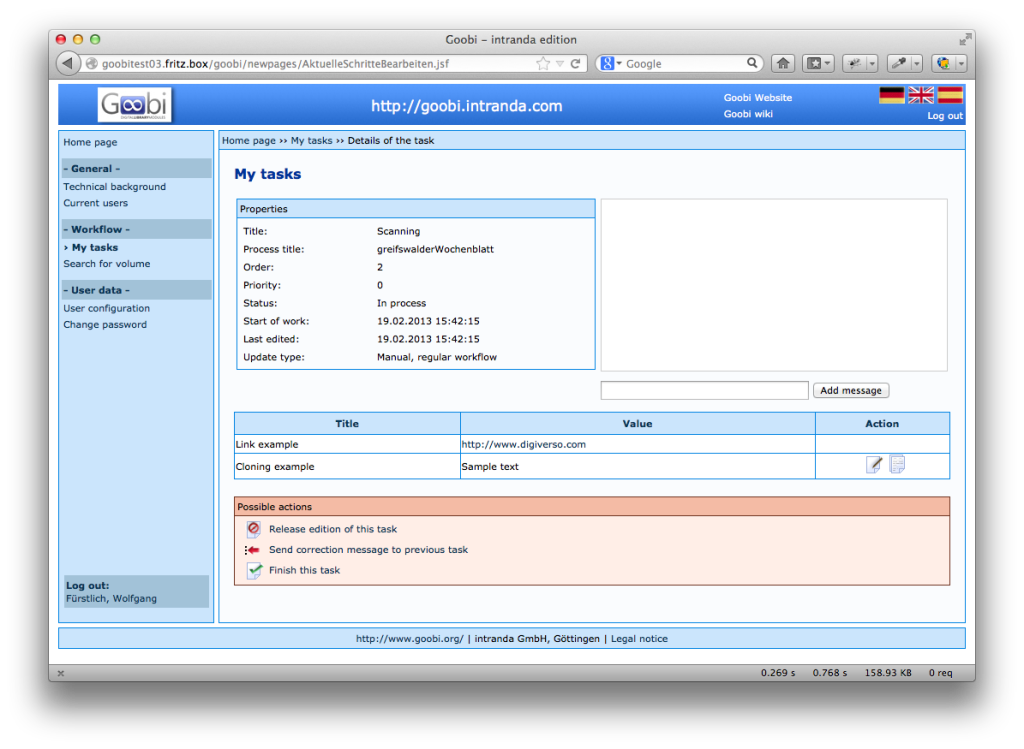This screenshot has width=1024, height=749.
Task: Click the In process status value
Action: 401,303
